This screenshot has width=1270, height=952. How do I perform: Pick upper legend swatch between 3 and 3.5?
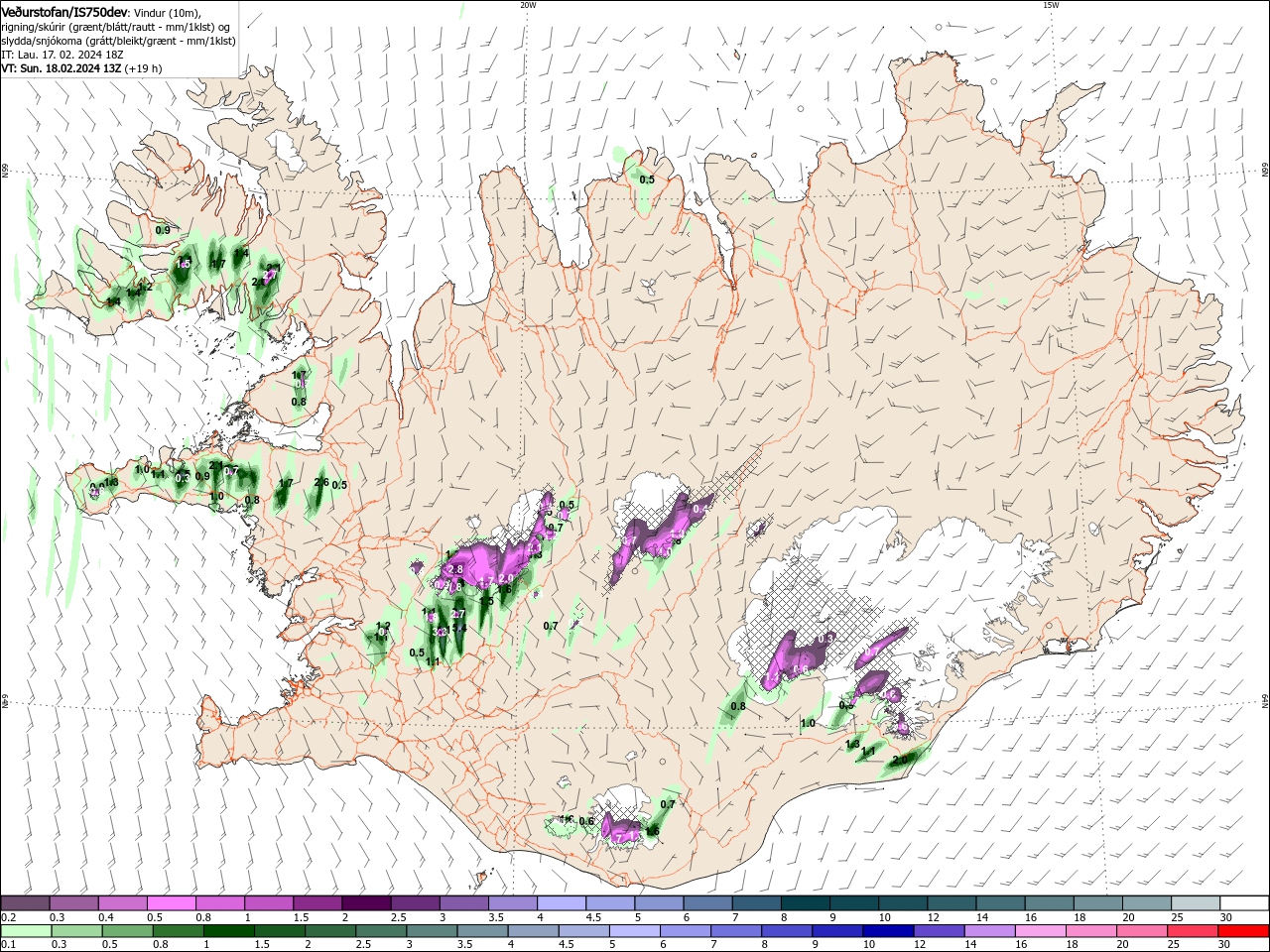[464, 903]
